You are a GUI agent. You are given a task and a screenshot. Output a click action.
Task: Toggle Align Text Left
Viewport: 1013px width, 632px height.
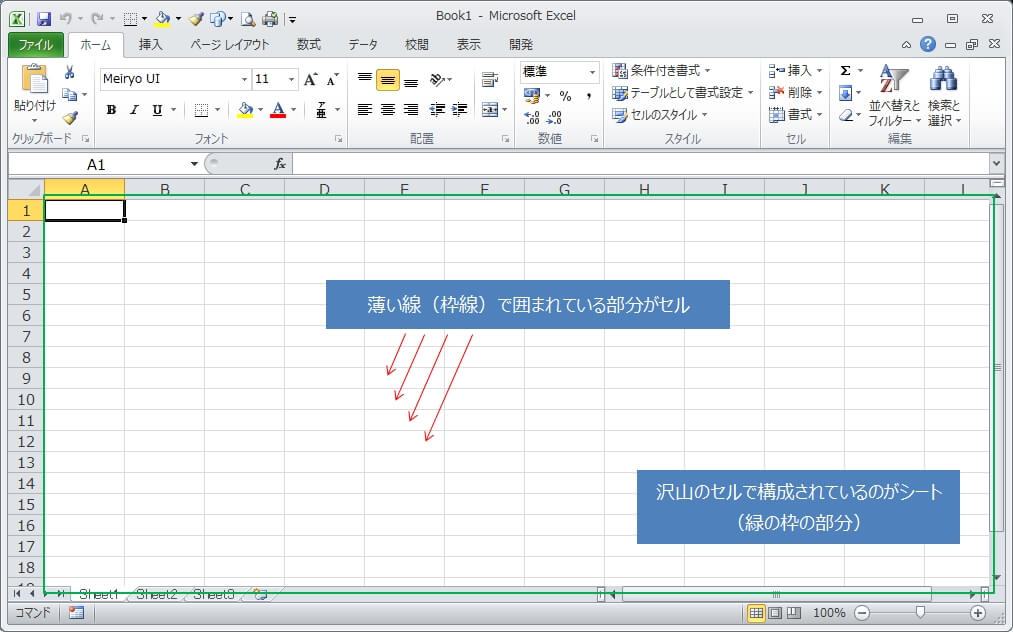tap(365, 110)
